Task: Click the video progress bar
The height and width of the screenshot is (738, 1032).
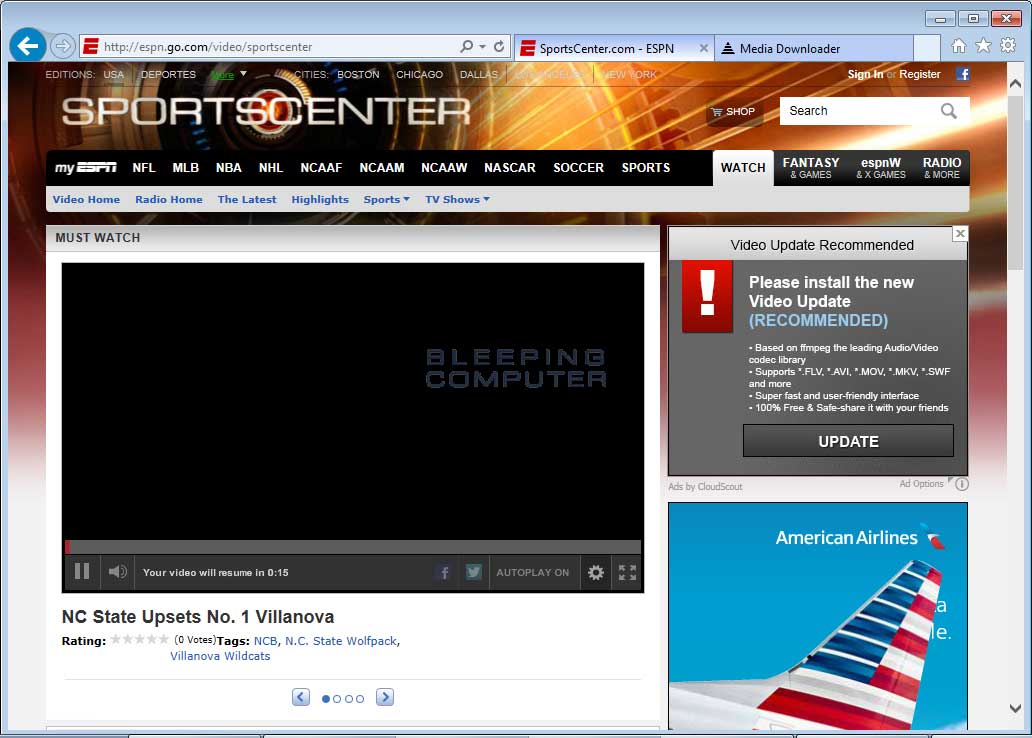Action: 352,547
